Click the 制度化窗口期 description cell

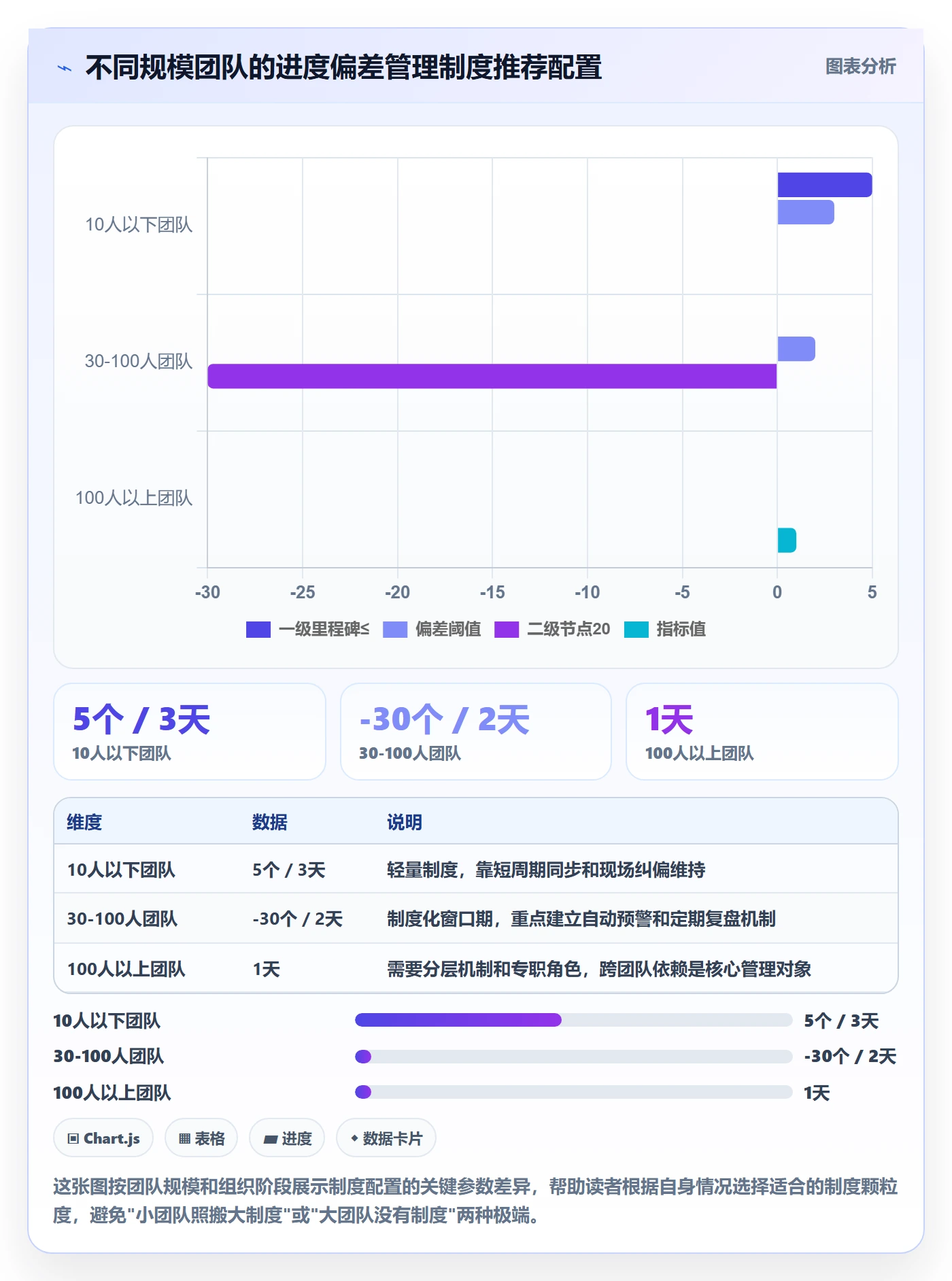pos(581,919)
